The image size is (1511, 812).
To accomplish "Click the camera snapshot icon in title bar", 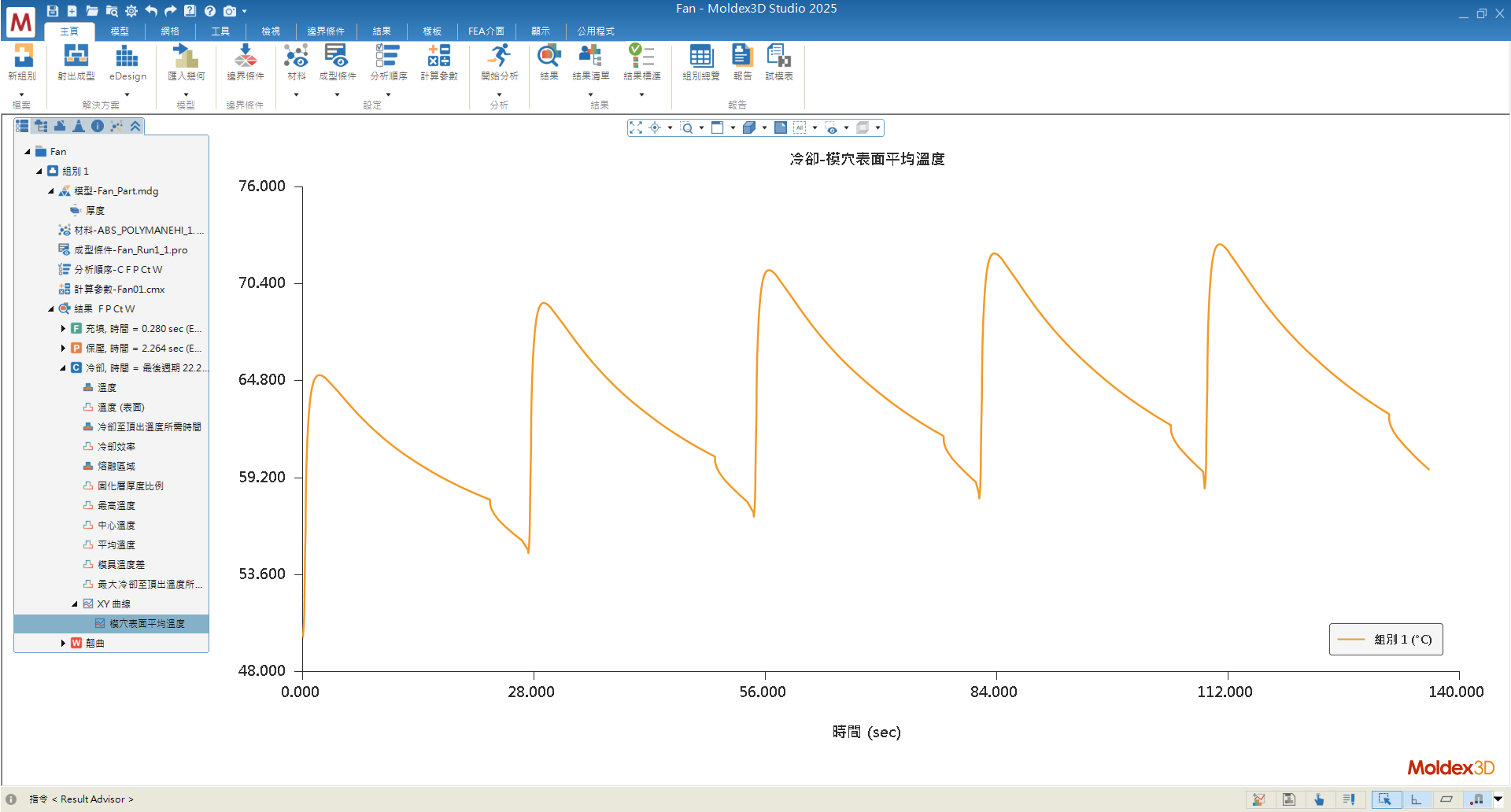I will [230, 11].
